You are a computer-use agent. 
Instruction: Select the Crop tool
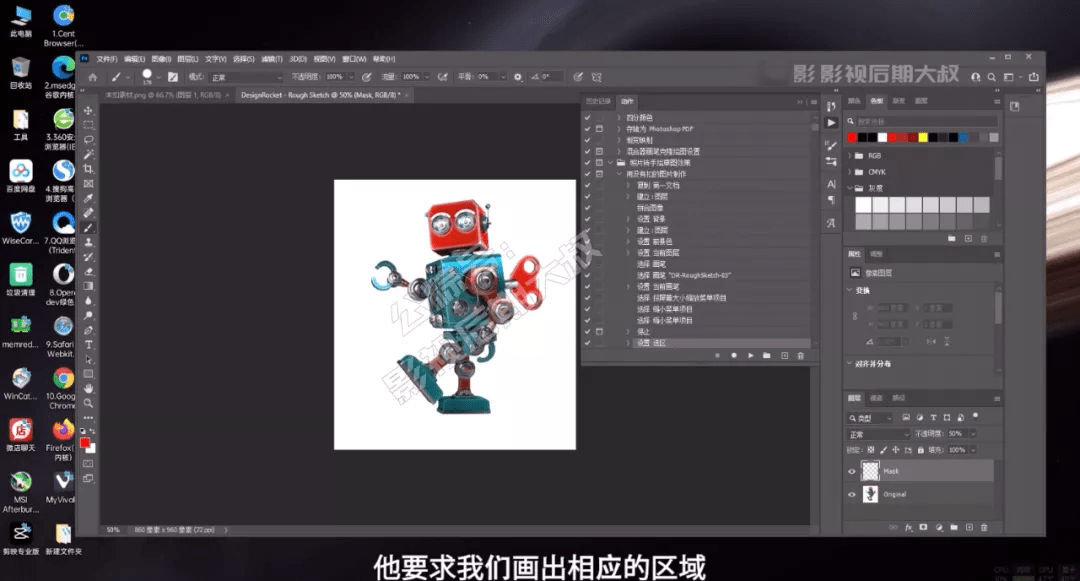[x=88, y=169]
